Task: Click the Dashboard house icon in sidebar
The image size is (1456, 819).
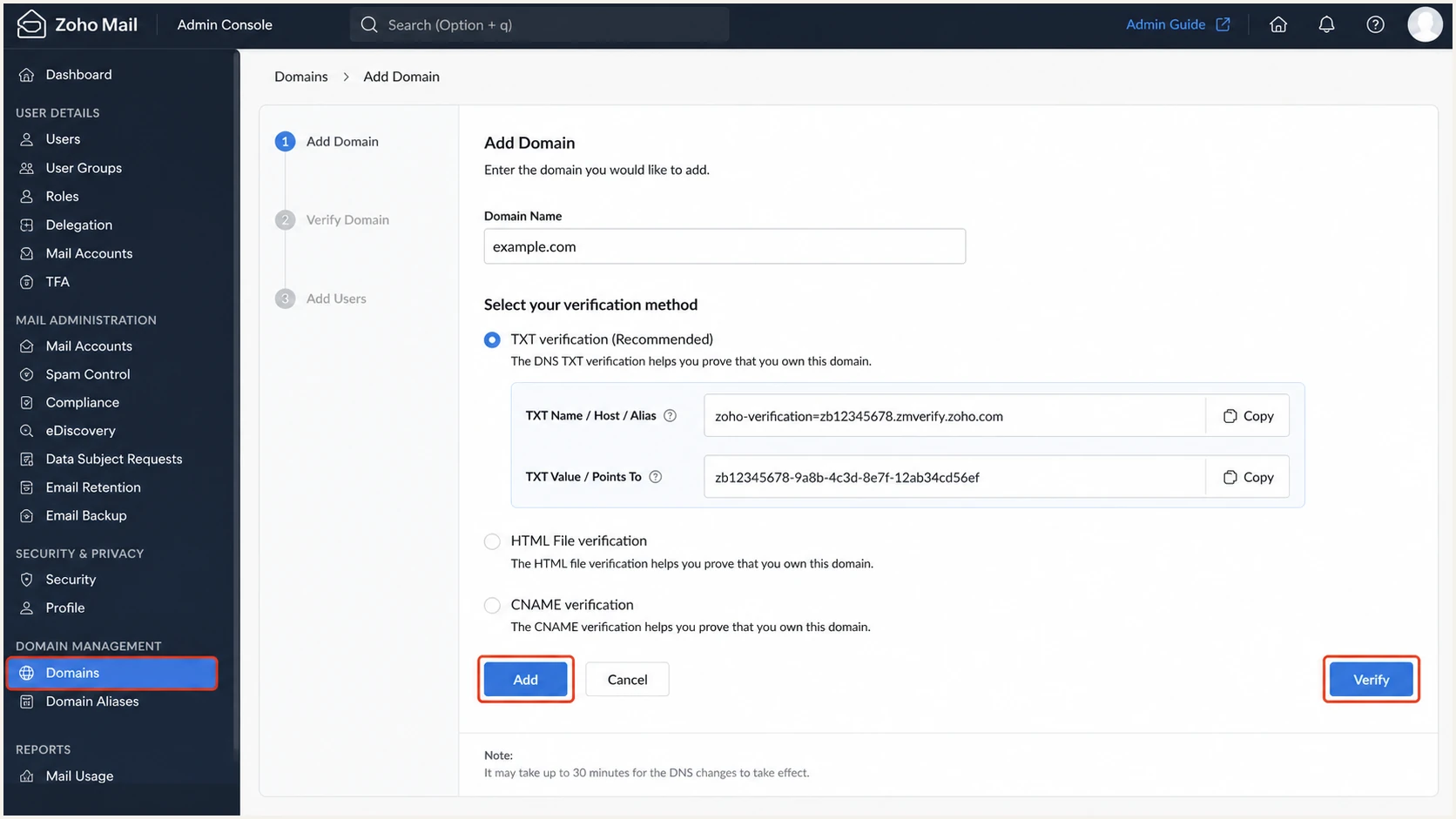Action: [27, 75]
